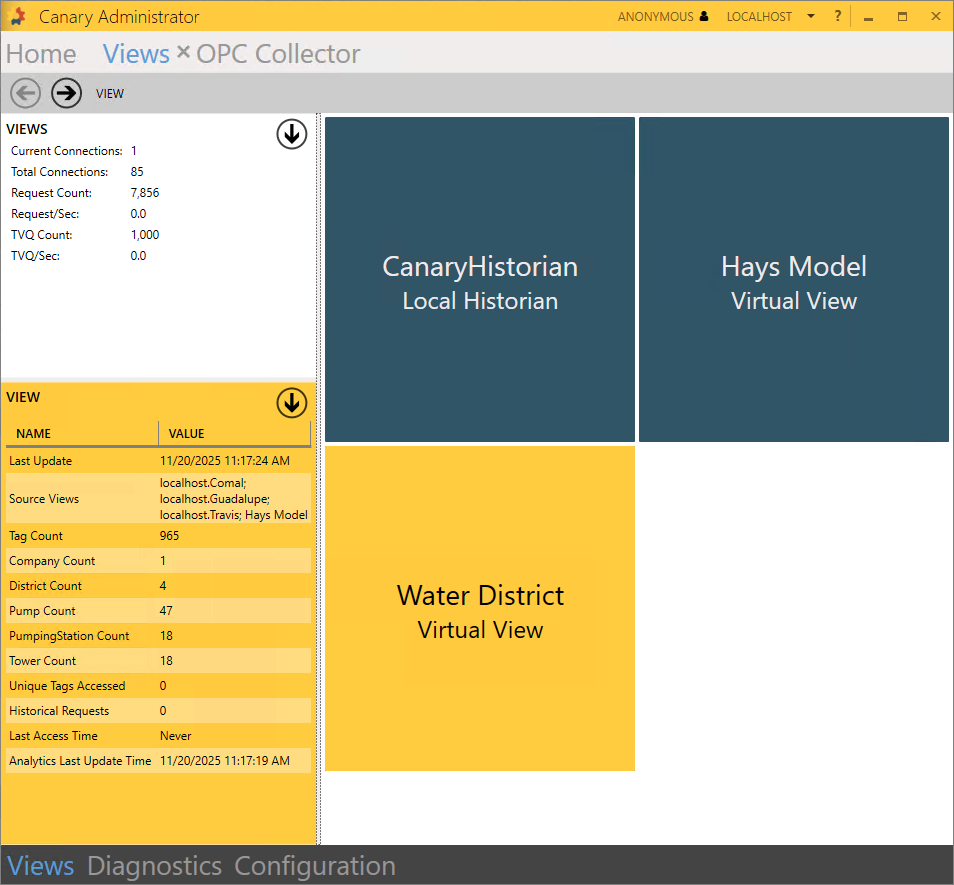Click the back arrow navigation icon
This screenshot has width=954, height=885.
[26, 93]
